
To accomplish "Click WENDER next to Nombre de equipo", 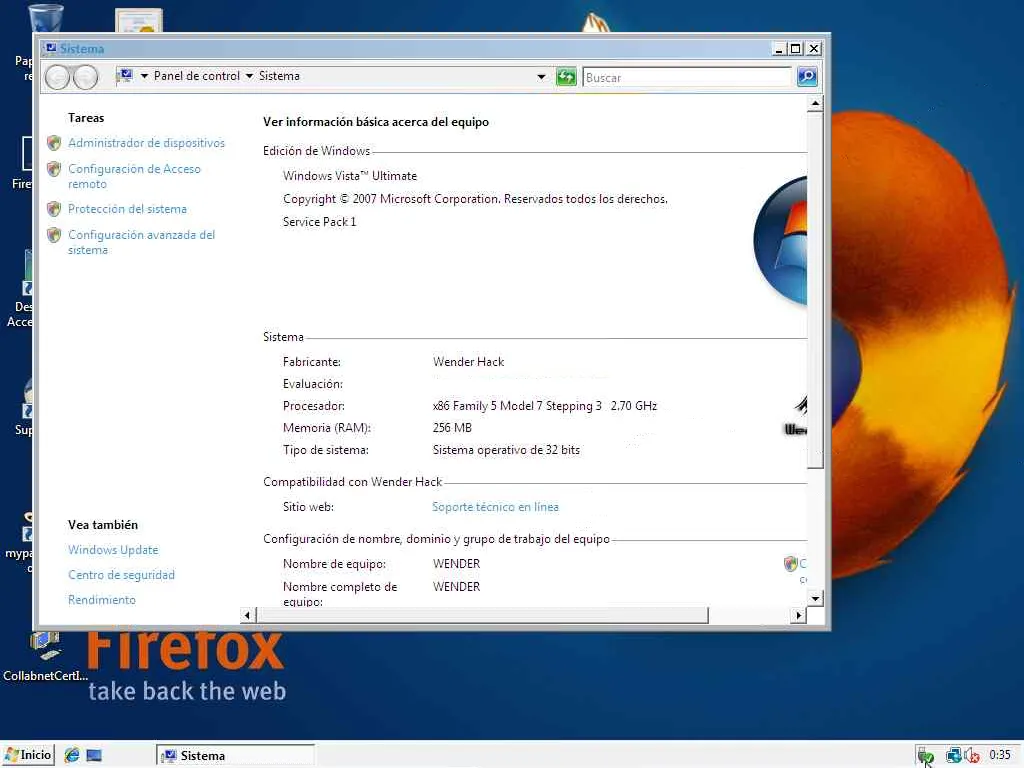I will (456, 564).
